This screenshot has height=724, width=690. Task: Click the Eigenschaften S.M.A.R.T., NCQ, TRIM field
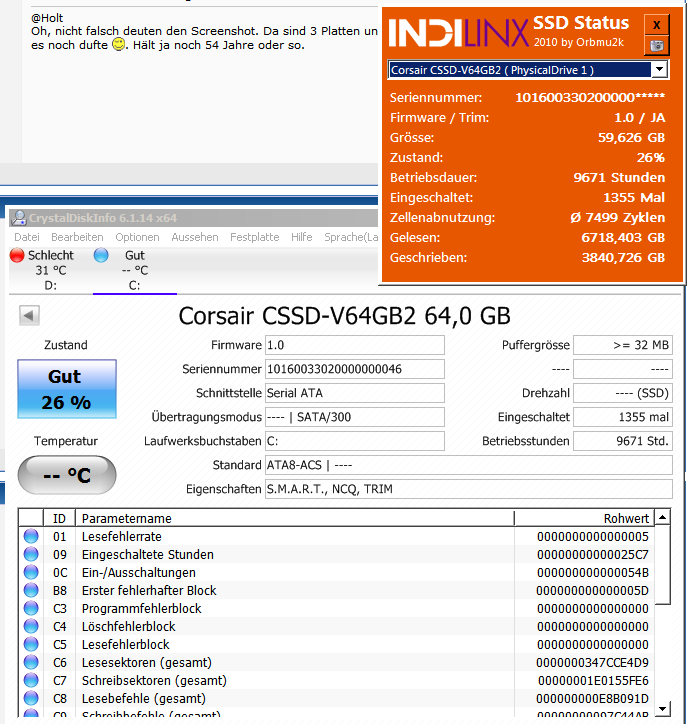(469, 489)
